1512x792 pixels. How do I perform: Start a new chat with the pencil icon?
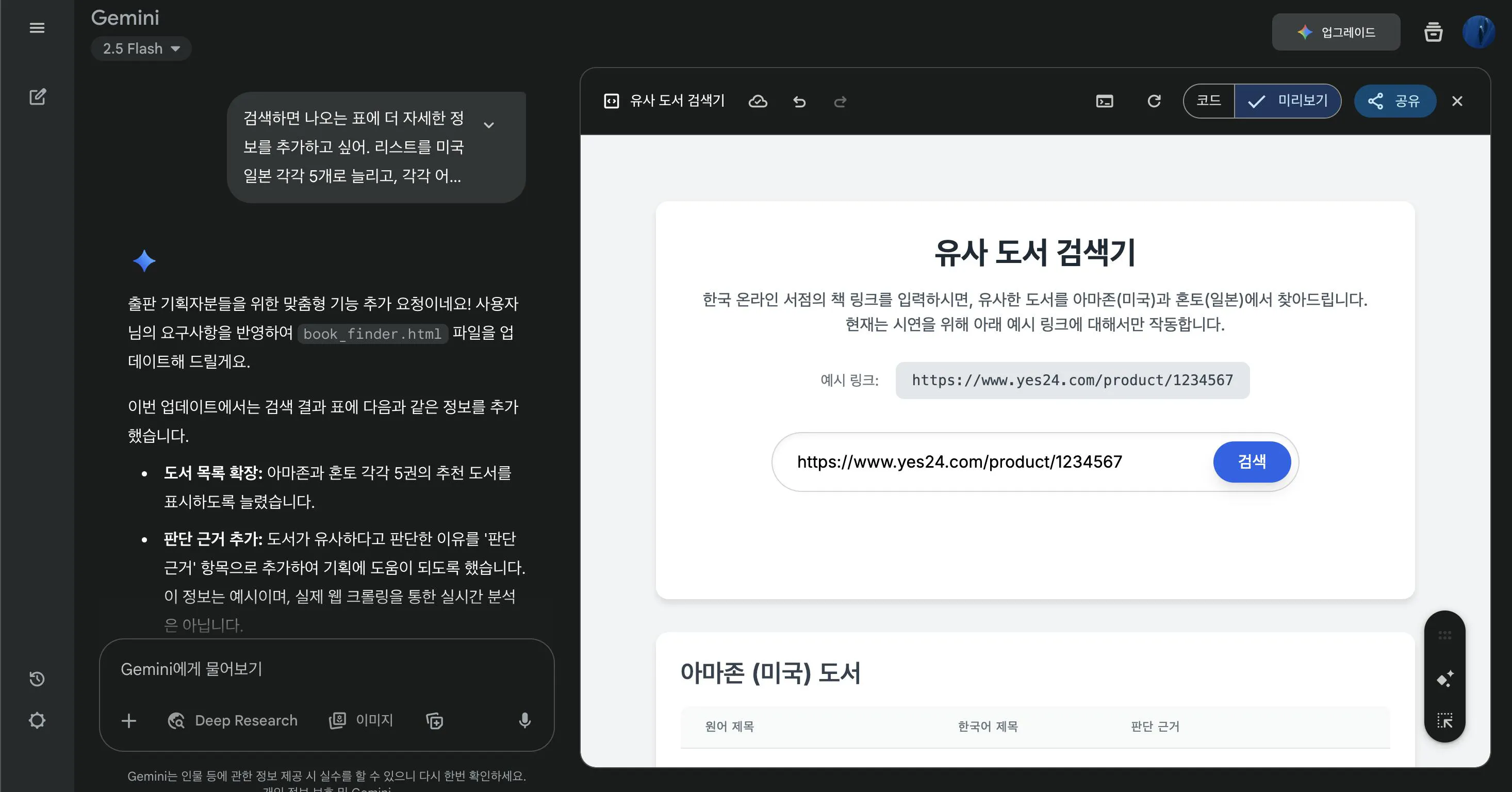[37, 97]
